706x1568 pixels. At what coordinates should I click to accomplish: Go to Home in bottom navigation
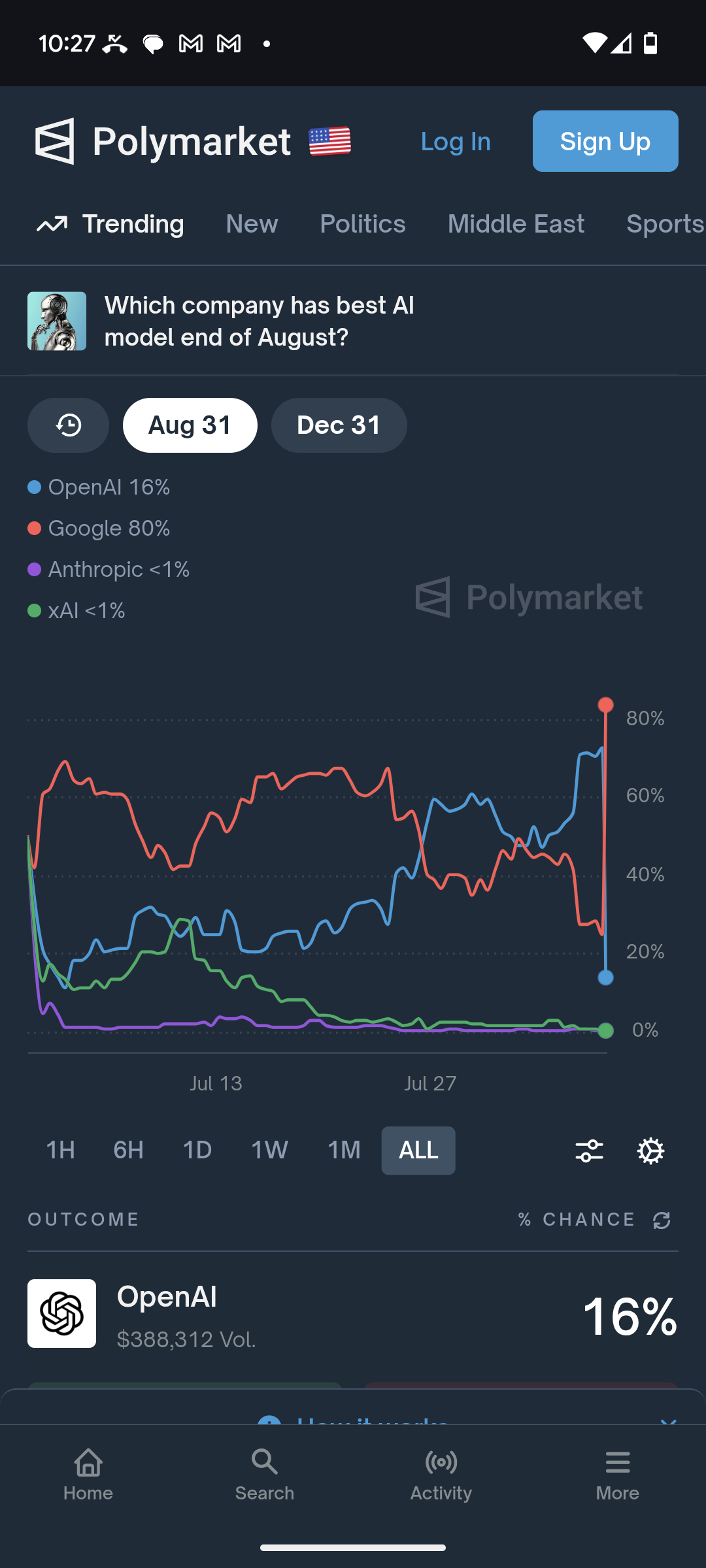pyautogui.click(x=88, y=1475)
